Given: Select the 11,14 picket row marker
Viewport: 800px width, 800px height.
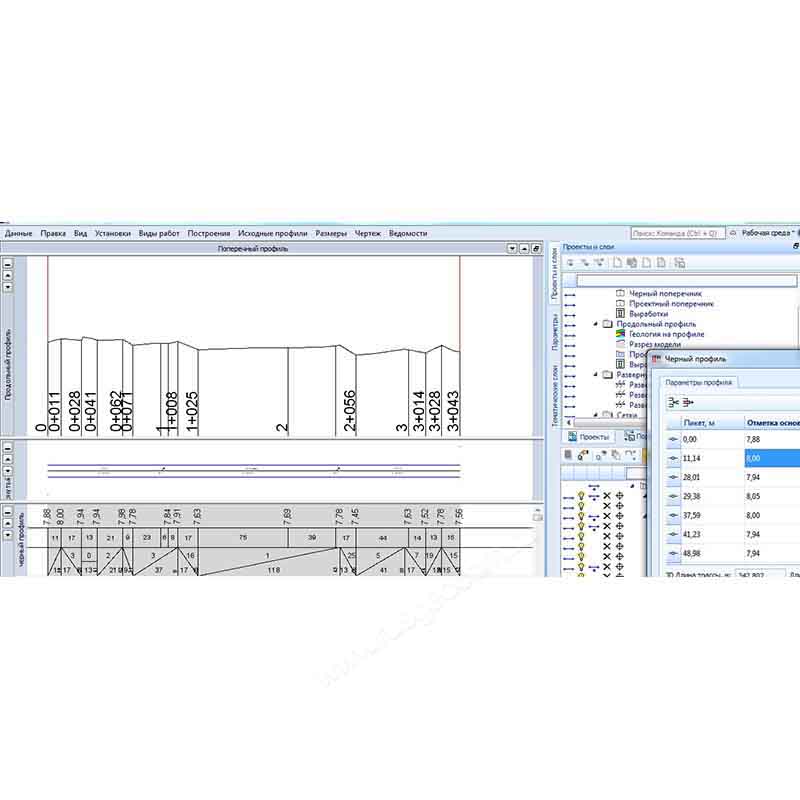Looking at the screenshot, I should click(x=672, y=457).
